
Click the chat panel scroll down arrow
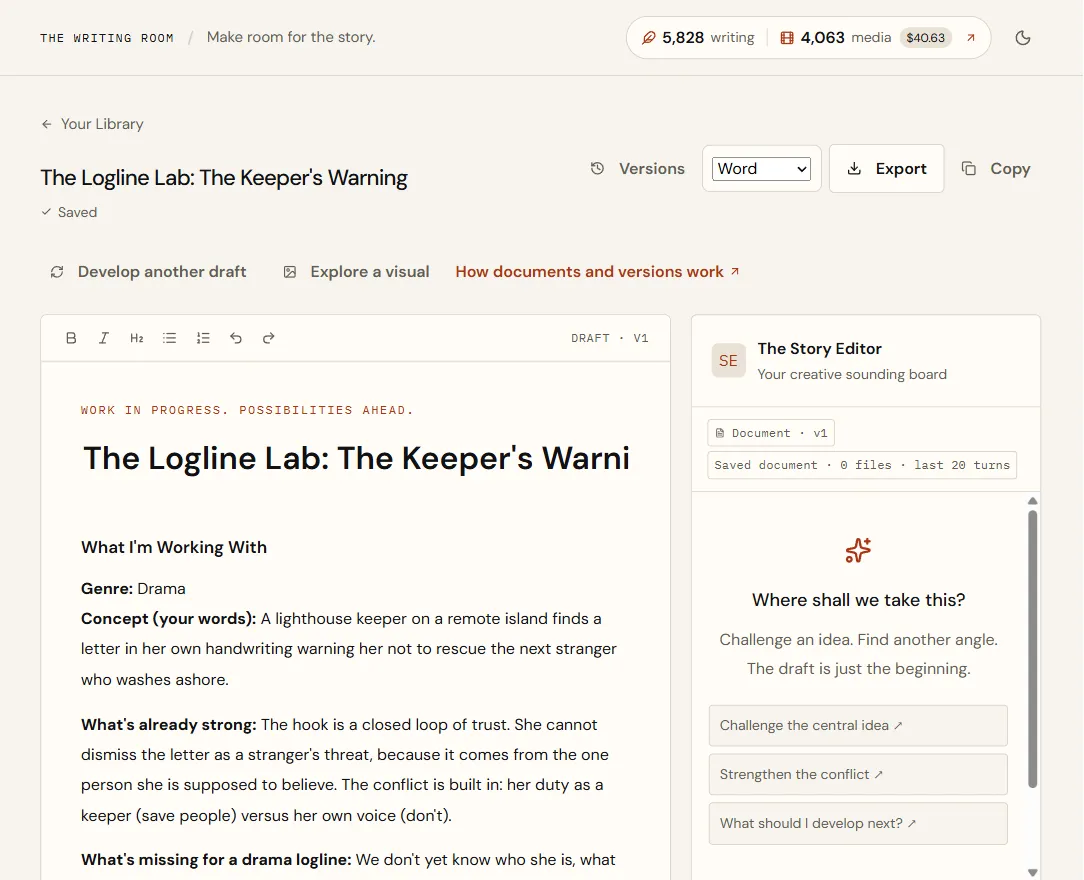click(x=1032, y=872)
